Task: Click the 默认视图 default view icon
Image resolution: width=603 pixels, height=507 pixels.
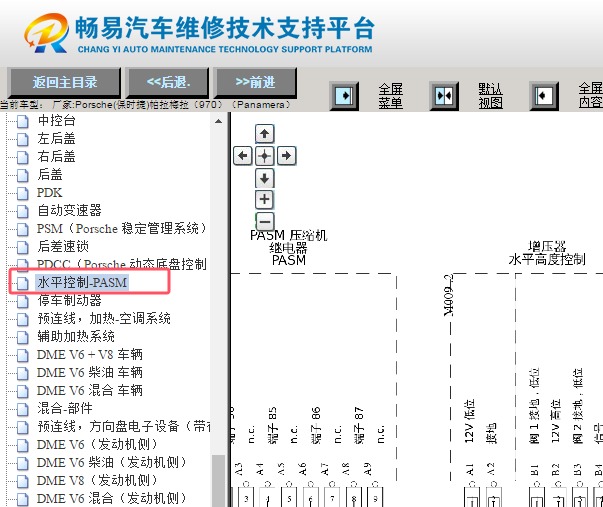Action: point(444,96)
